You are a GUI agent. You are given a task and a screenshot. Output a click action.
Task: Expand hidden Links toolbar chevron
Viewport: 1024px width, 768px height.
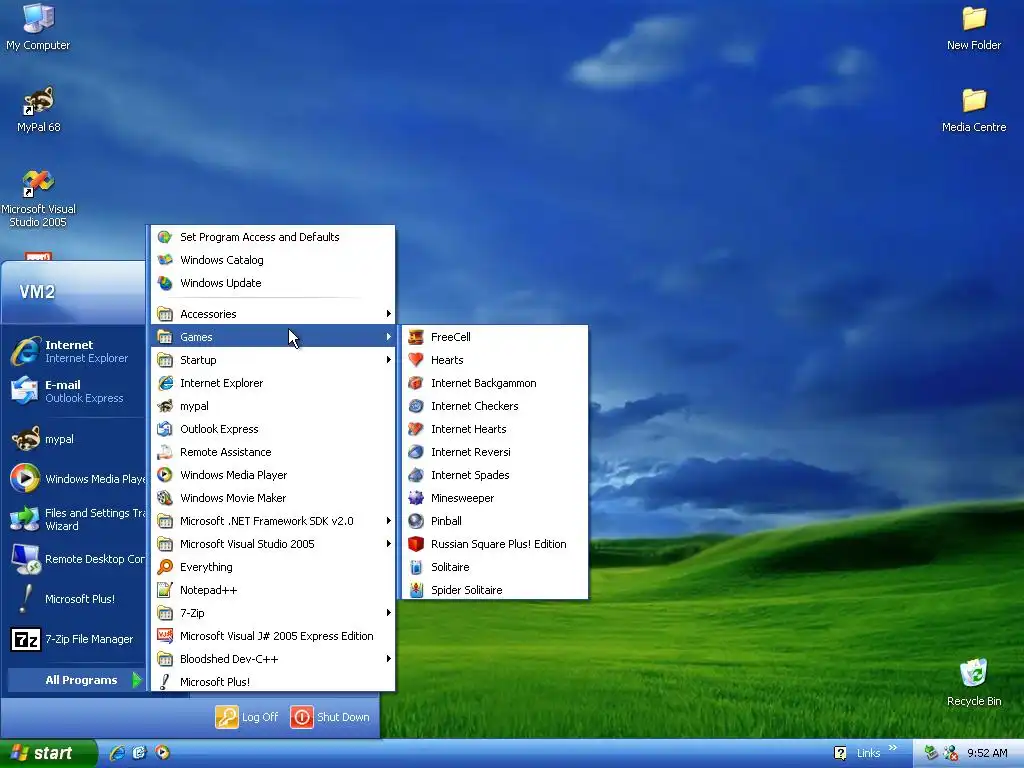pos(893,748)
